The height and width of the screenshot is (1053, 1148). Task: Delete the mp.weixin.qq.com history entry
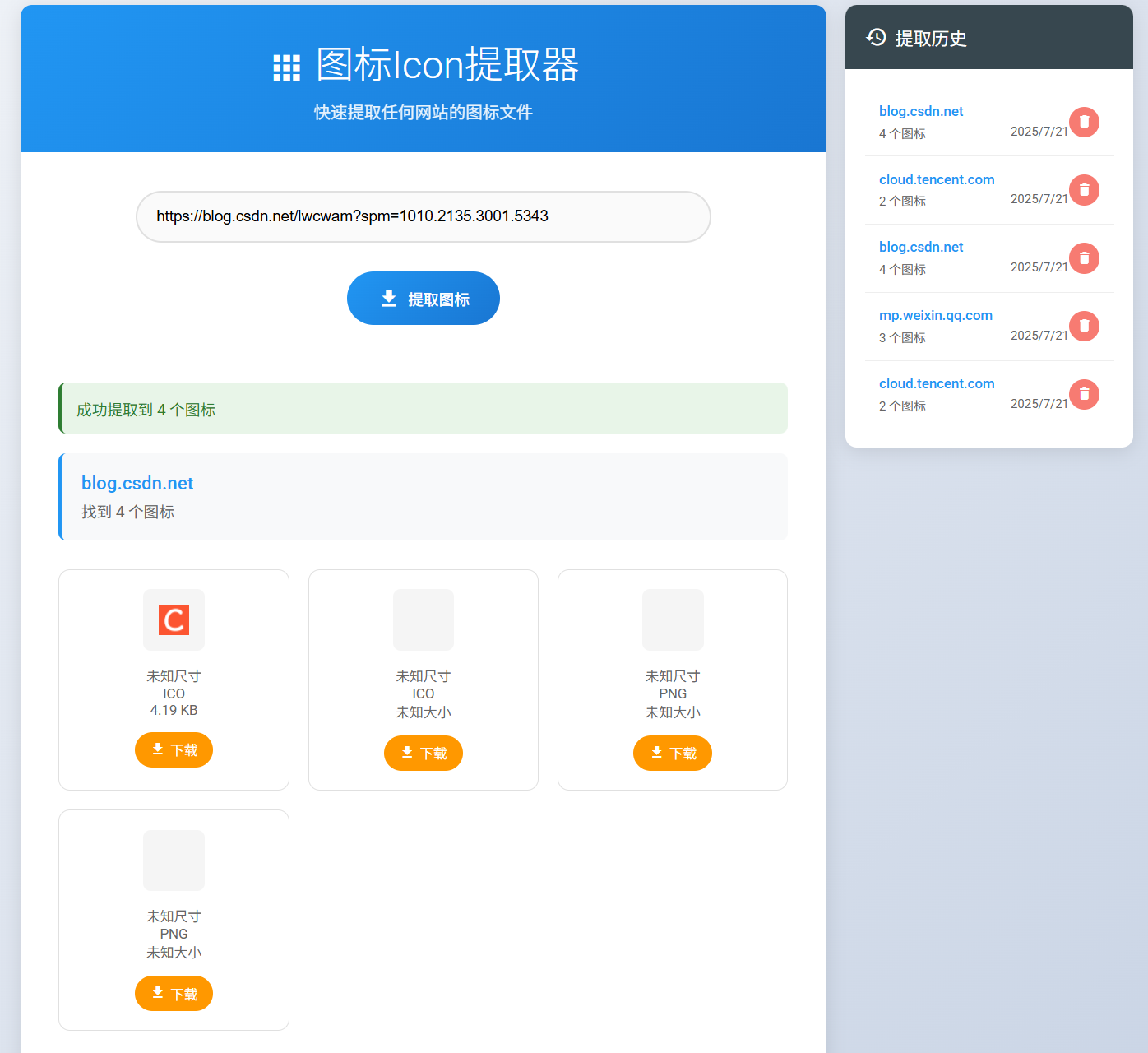[1084, 326]
